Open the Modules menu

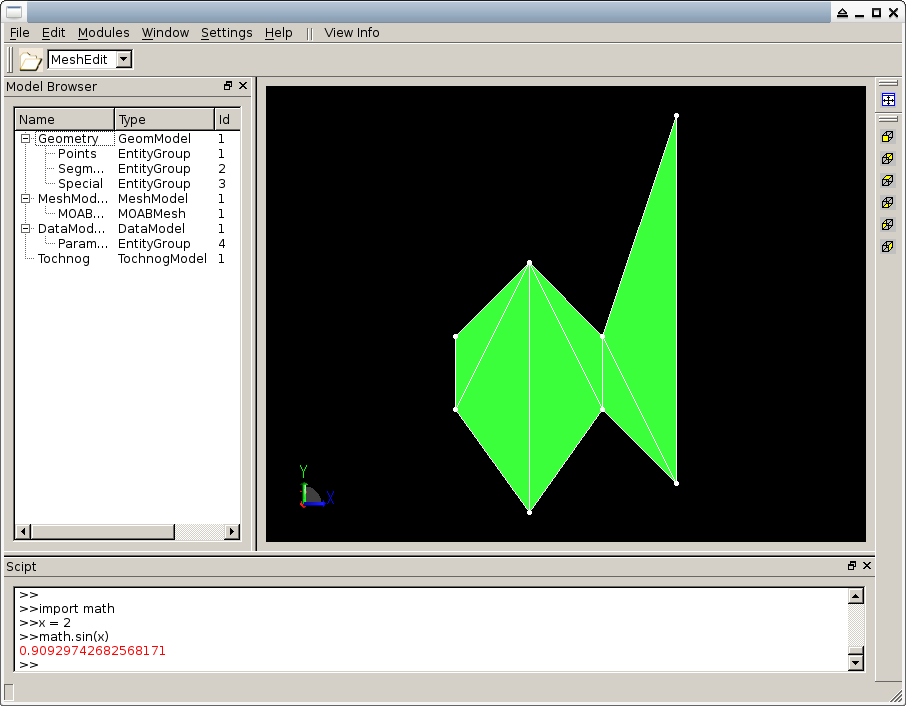tap(103, 33)
